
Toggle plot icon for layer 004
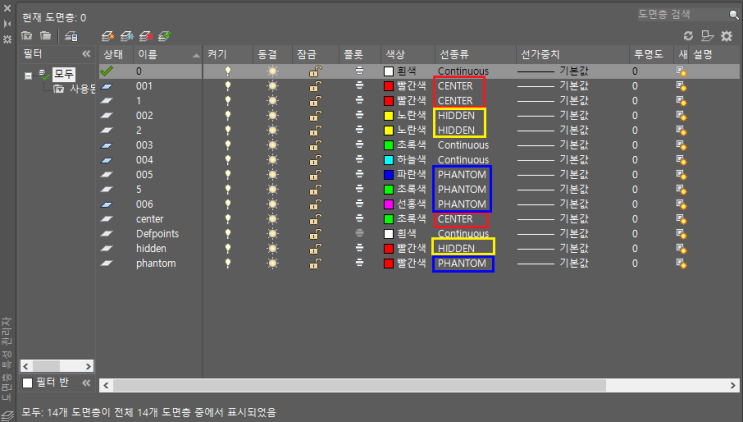360,159
